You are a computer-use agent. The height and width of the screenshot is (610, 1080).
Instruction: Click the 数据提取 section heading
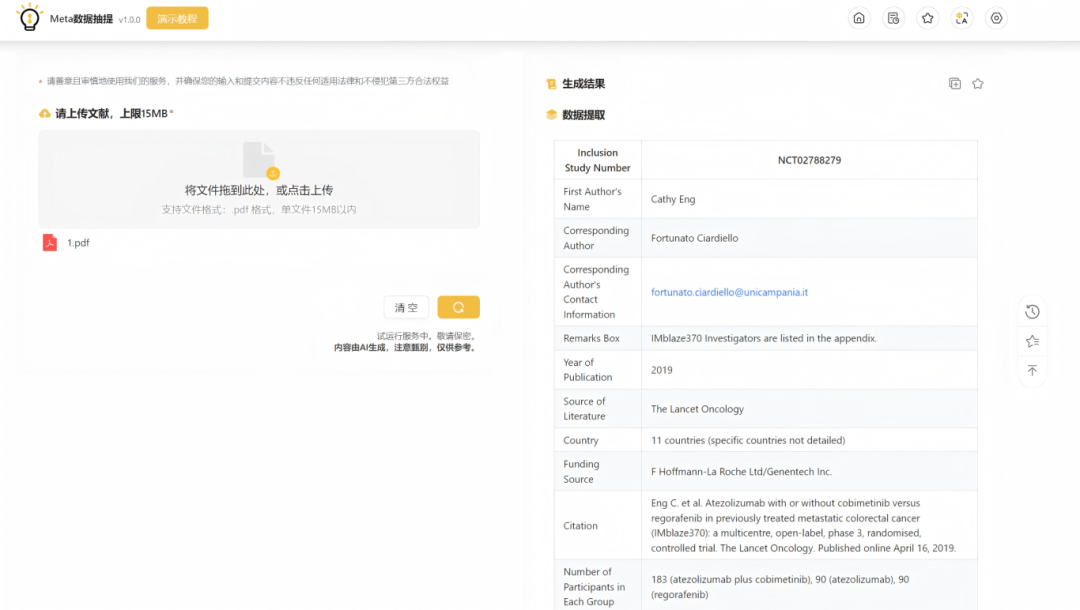coord(583,115)
